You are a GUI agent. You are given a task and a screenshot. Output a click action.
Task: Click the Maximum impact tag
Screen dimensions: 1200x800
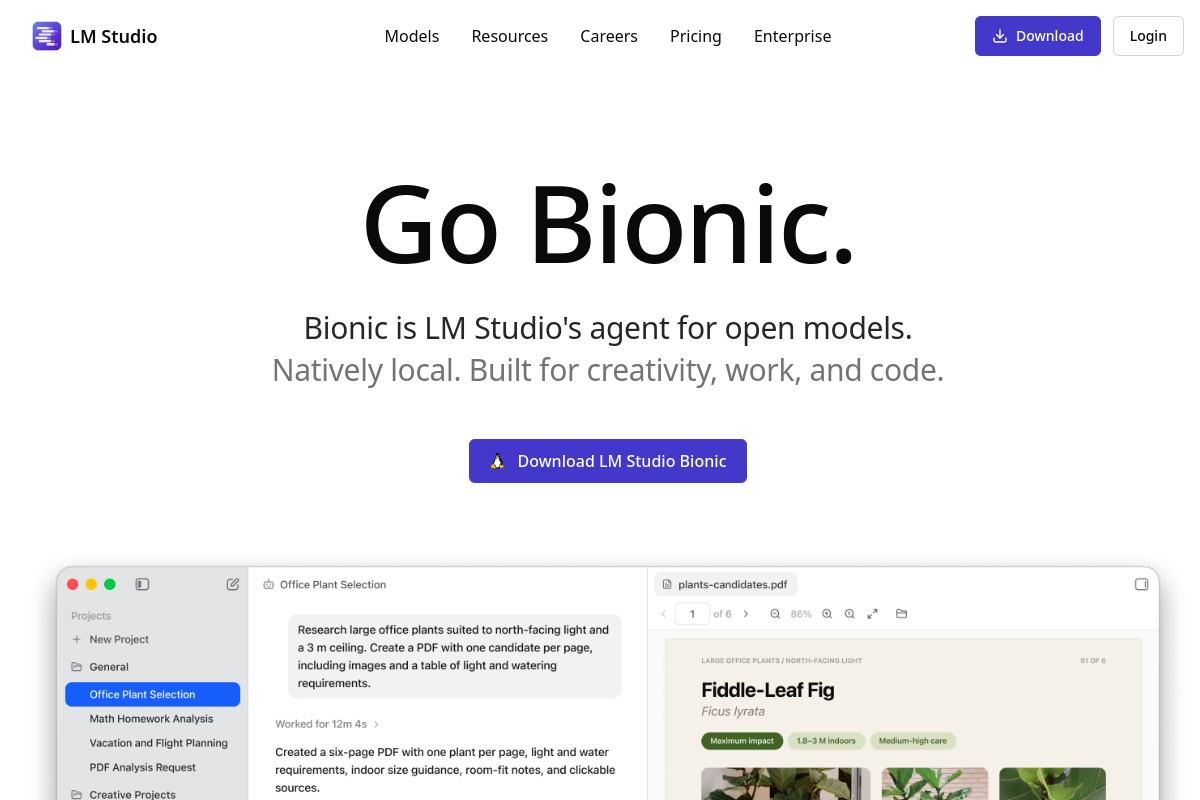pyautogui.click(x=741, y=741)
